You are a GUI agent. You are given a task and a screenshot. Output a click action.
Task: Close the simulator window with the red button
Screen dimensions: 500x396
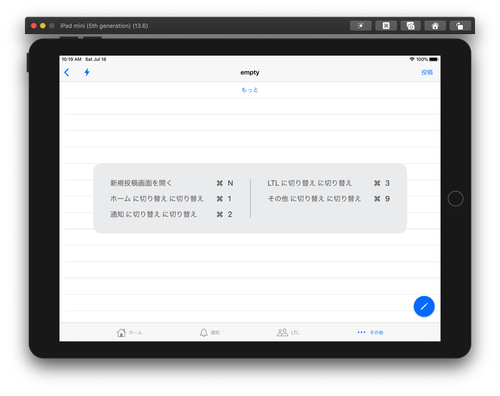[x=34, y=26]
